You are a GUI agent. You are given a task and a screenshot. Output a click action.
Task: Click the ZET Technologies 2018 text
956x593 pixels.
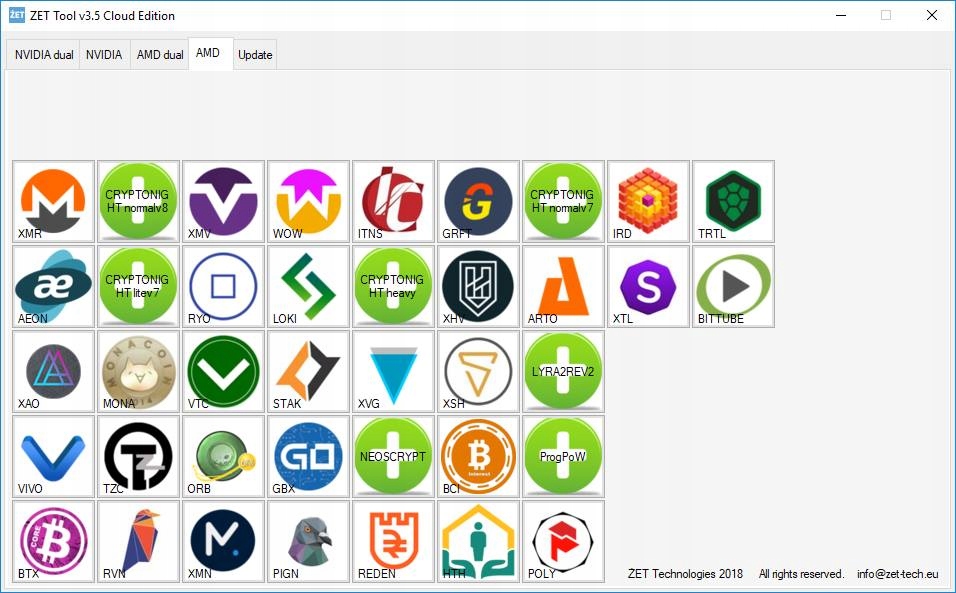pos(685,573)
